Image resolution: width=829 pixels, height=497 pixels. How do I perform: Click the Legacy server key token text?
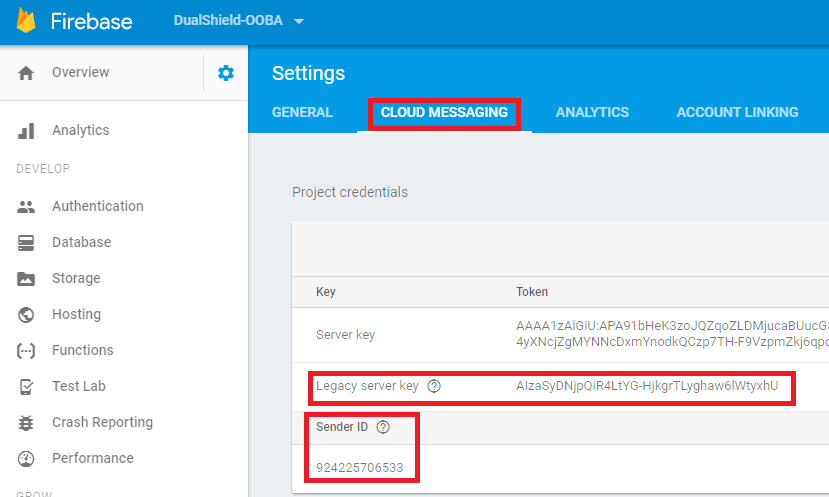(647, 386)
